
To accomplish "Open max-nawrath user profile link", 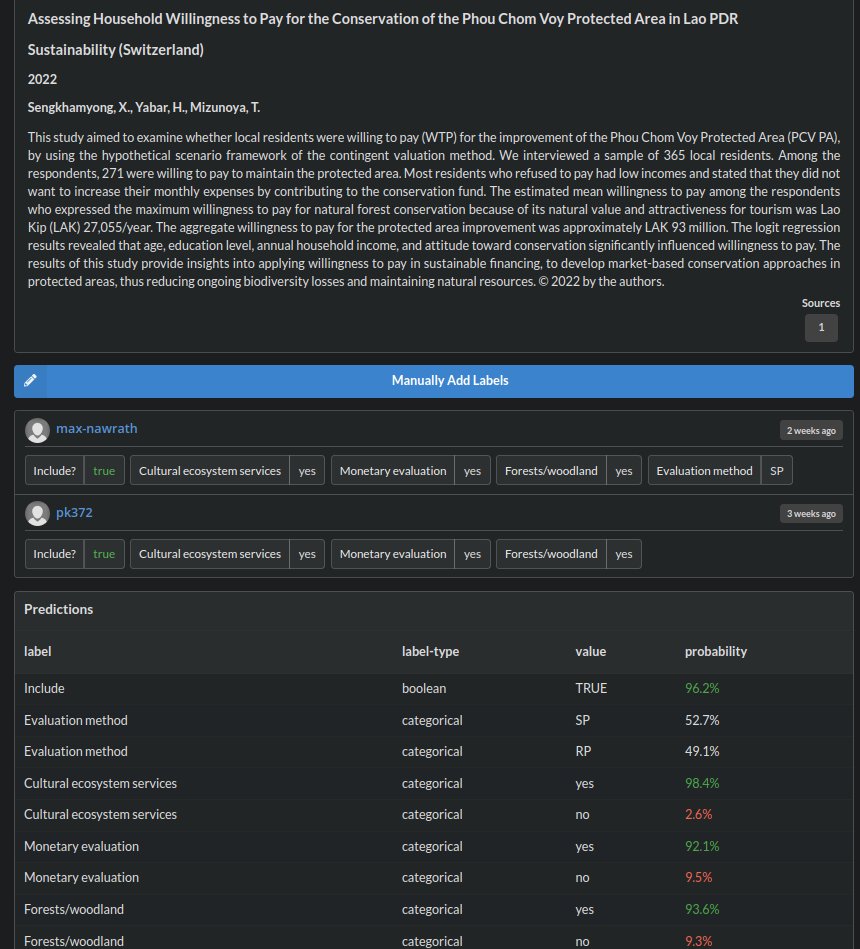I will pyautogui.click(x=97, y=429).
